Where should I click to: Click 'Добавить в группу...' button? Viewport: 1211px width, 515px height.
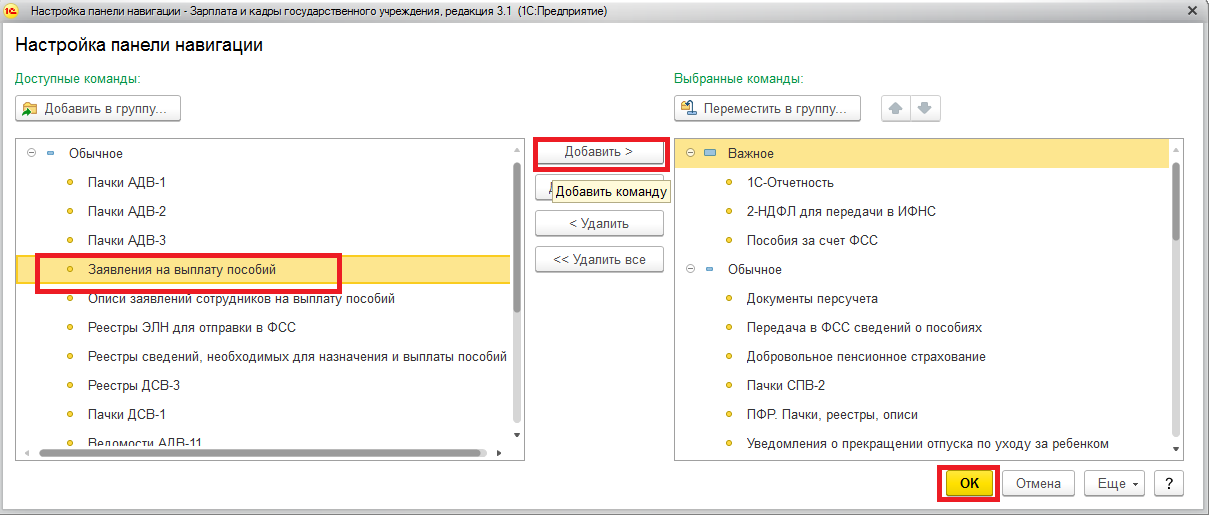(x=98, y=108)
